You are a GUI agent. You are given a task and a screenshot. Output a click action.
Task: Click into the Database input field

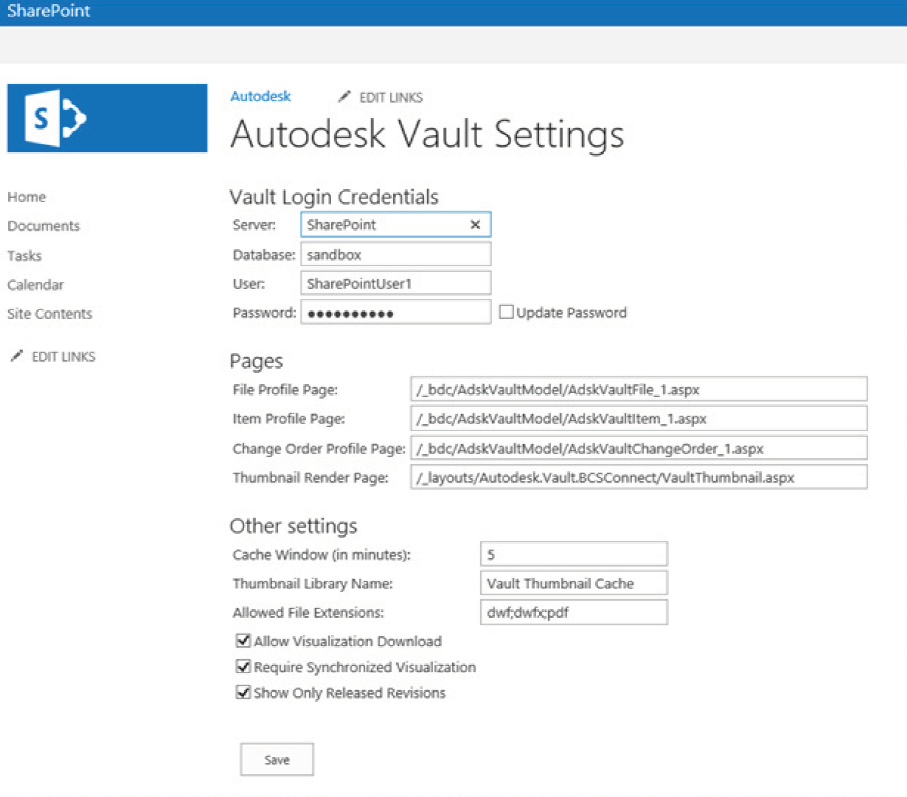coord(395,254)
